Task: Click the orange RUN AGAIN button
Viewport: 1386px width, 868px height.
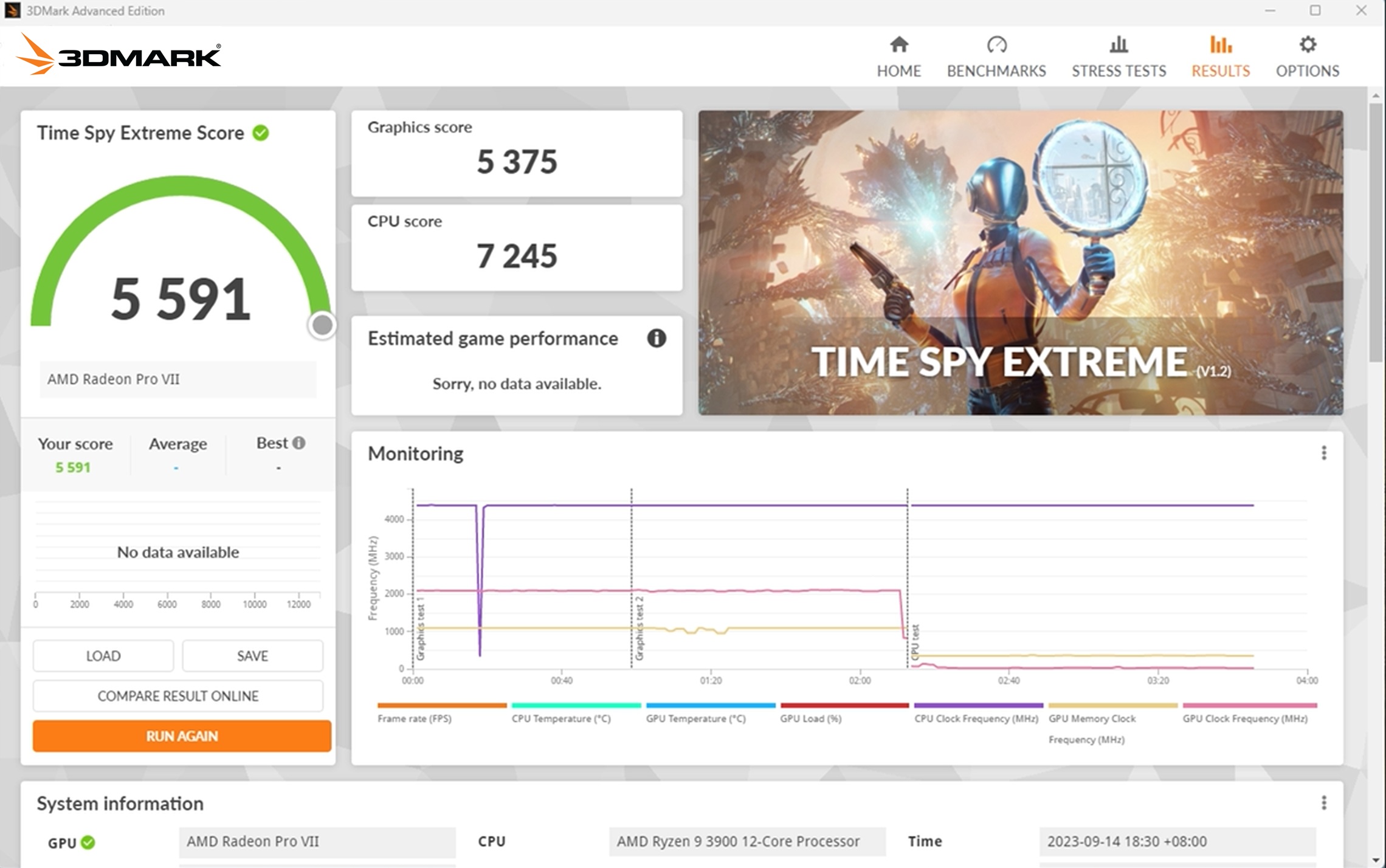Action: click(x=182, y=736)
